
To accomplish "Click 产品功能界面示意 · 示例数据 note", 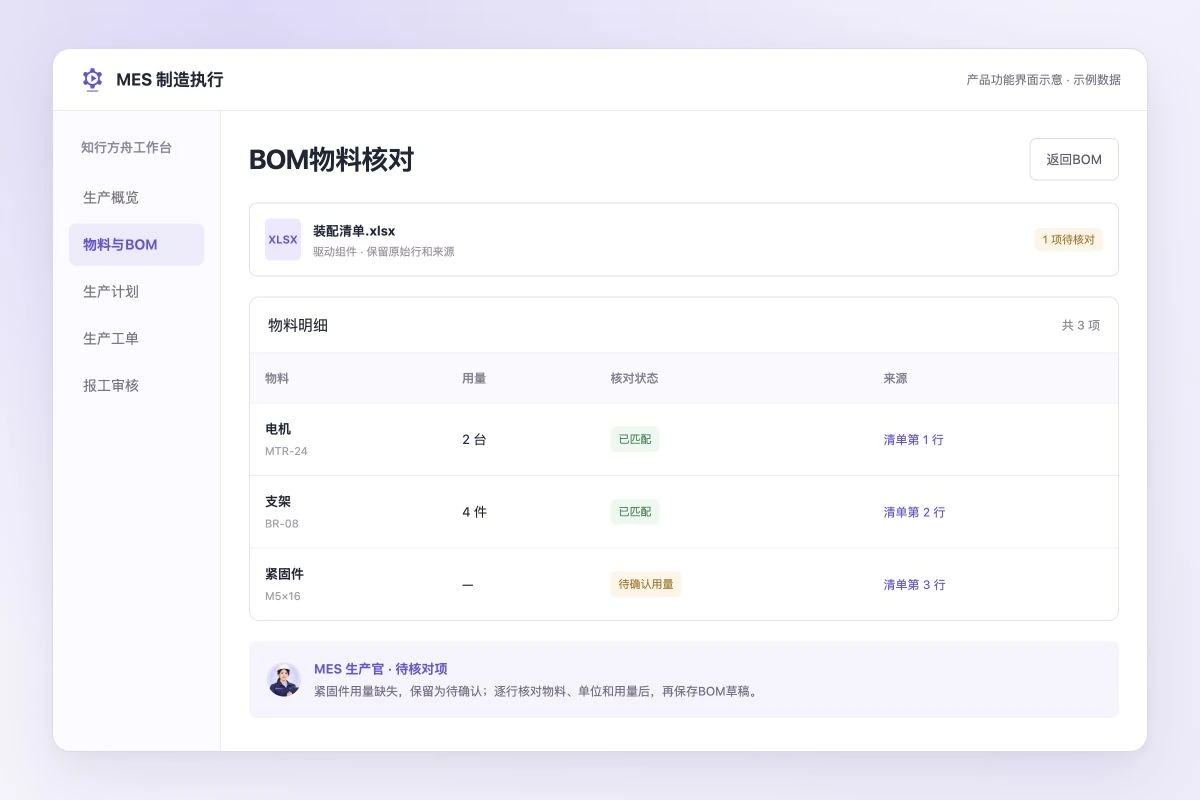I will (x=1043, y=80).
